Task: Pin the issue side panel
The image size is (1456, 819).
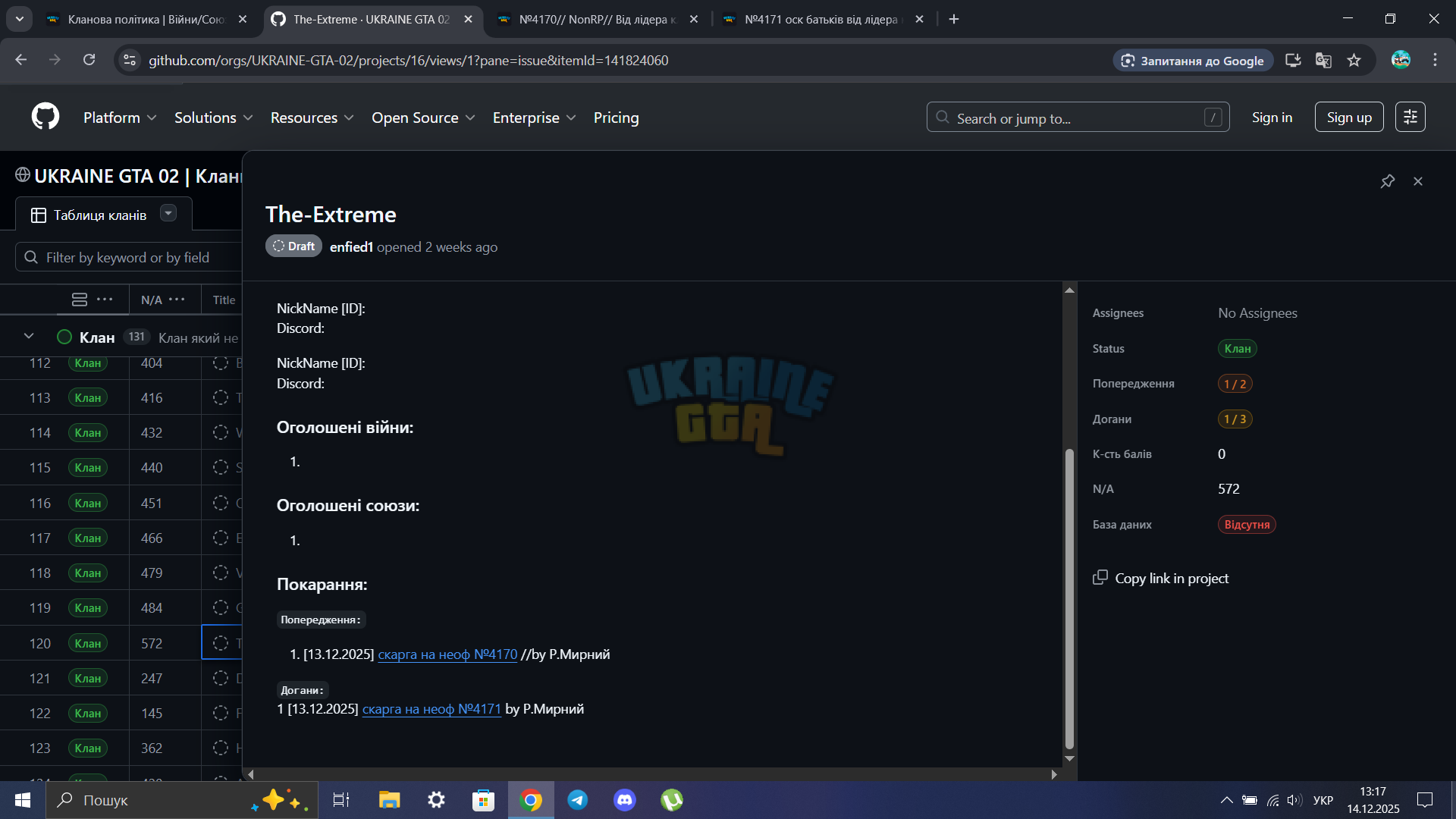Action: 1388,181
